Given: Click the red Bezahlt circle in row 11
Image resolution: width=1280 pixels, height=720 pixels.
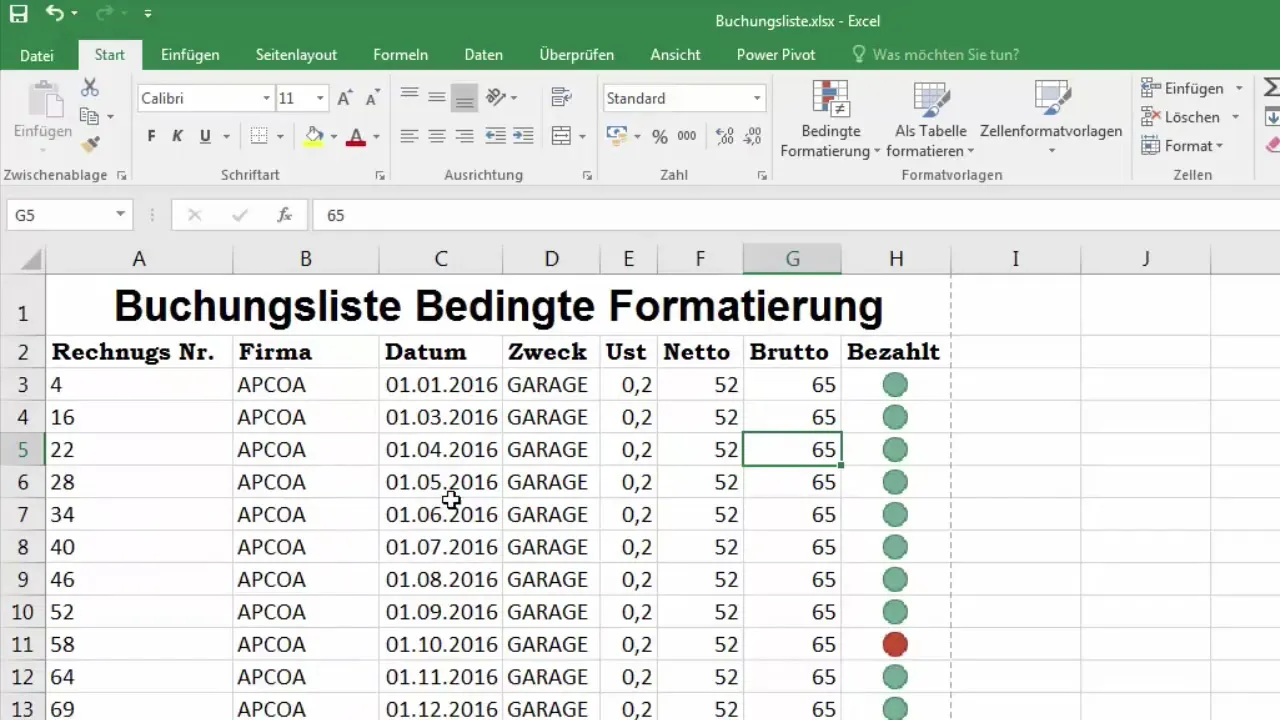Looking at the screenshot, I should point(895,644).
